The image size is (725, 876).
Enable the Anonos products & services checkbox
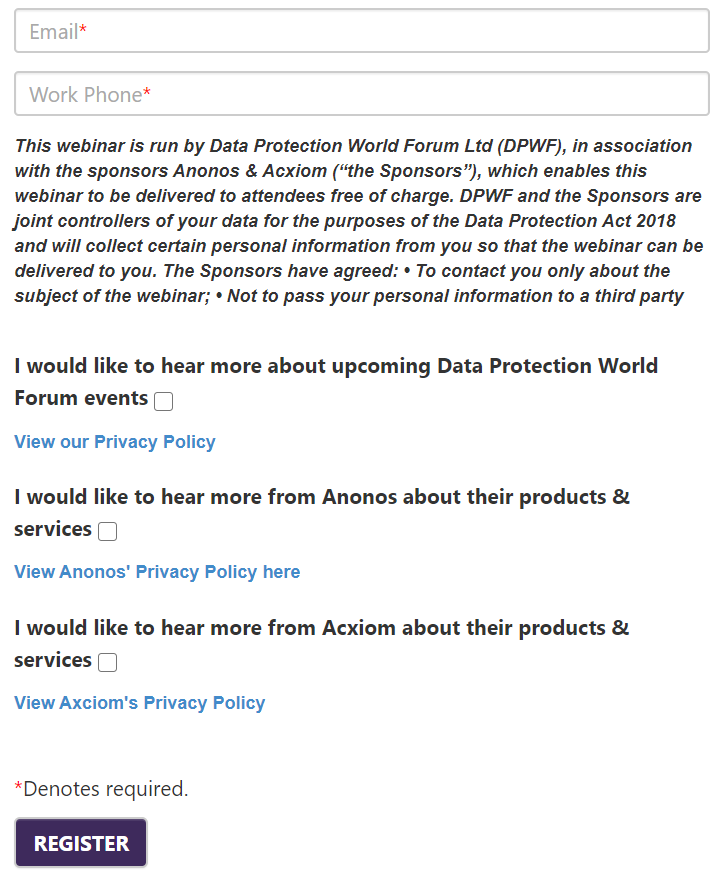(x=107, y=531)
